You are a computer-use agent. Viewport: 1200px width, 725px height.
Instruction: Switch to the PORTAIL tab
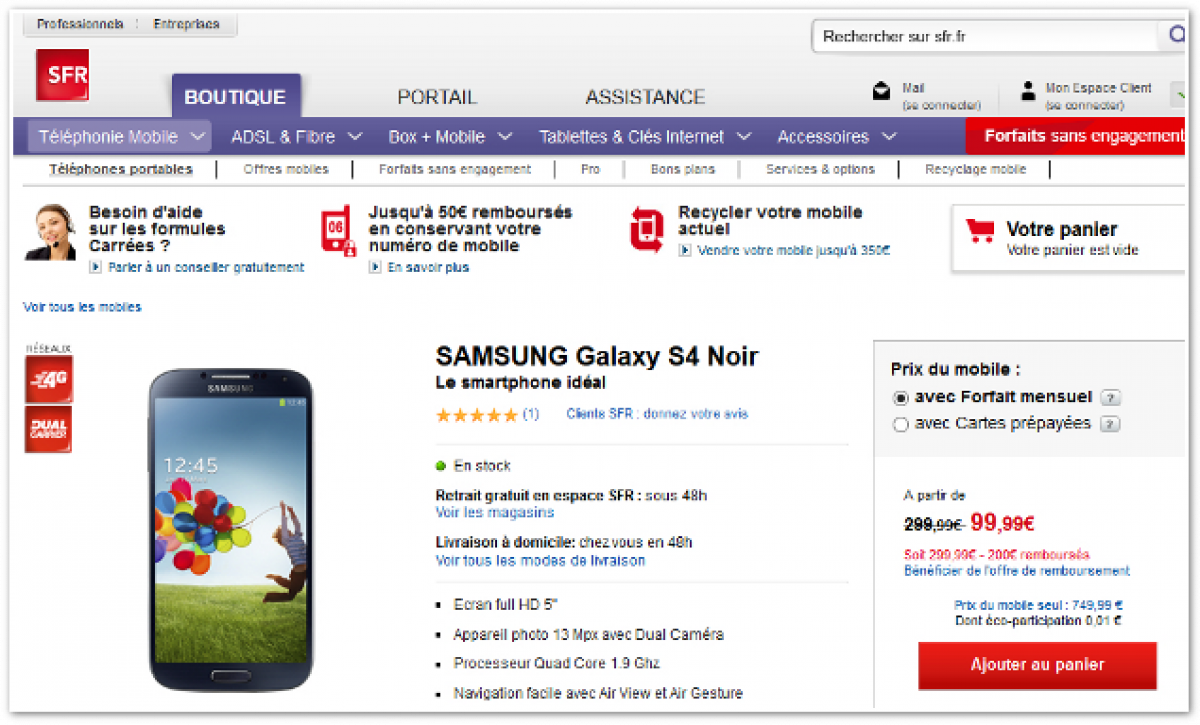[x=437, y=97]
